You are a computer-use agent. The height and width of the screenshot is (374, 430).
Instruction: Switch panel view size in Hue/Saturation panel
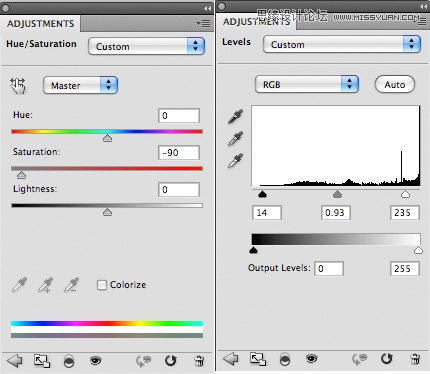click(x=42, y=361)
